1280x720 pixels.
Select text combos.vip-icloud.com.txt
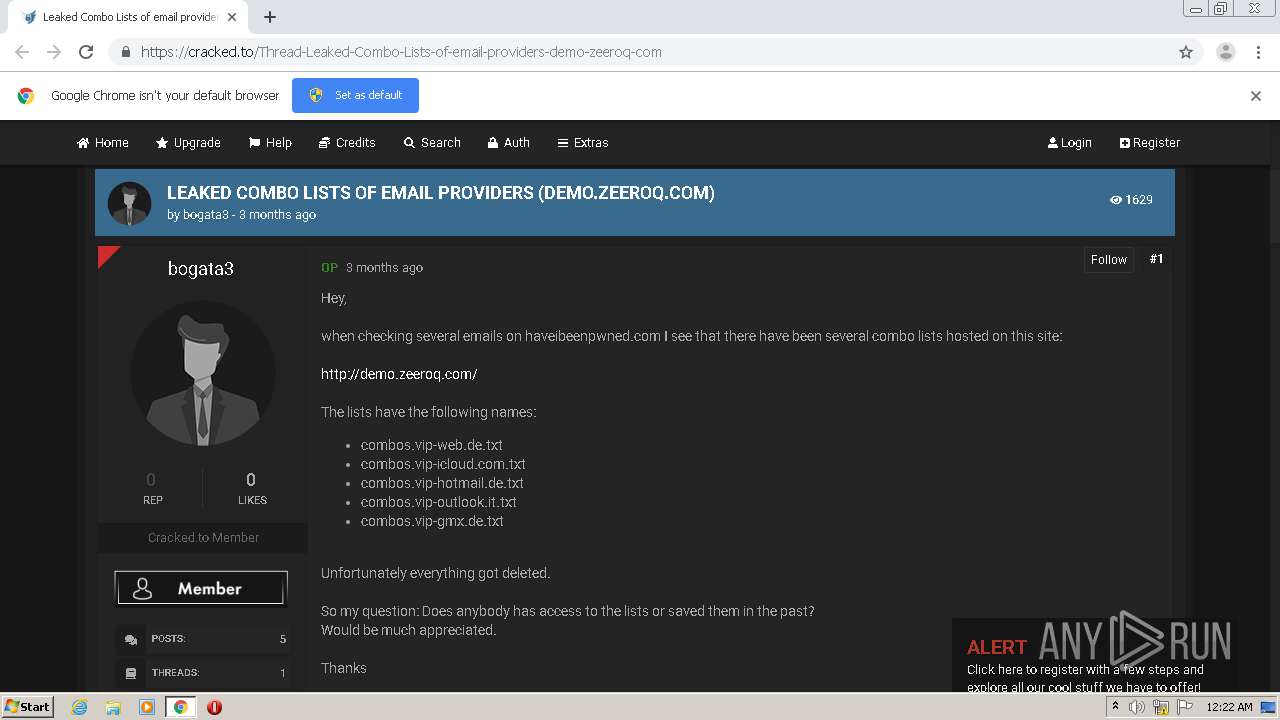pyautogui.click(x=443, y=464)
